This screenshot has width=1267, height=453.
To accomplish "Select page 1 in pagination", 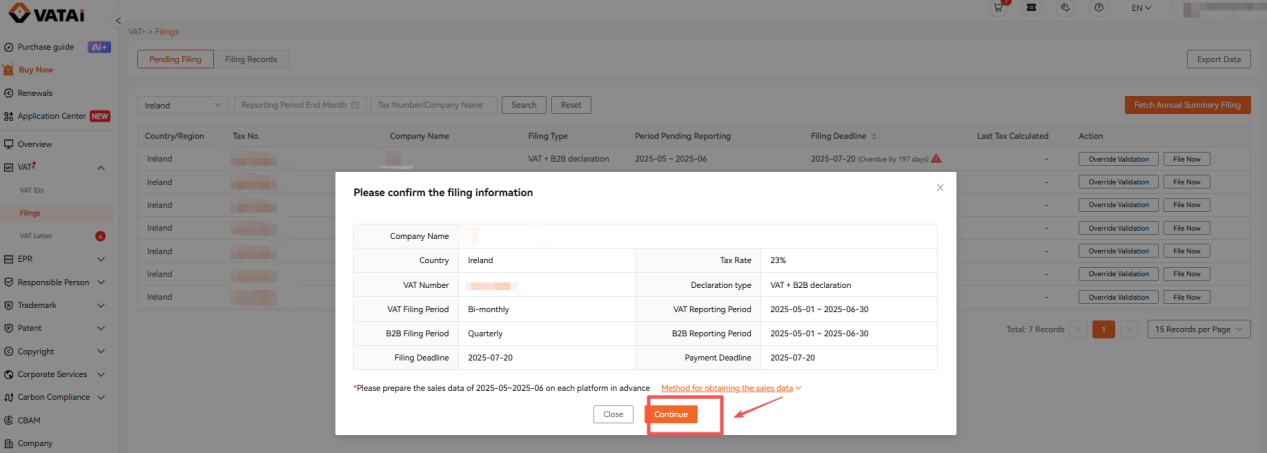I will coord(1104,328).
